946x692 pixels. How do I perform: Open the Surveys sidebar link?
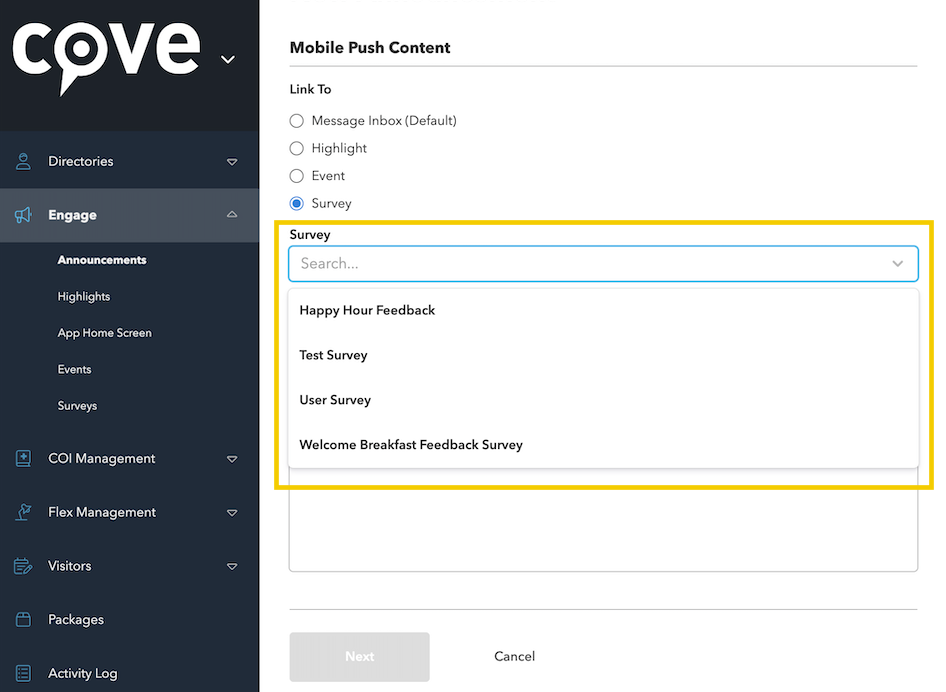77,406
